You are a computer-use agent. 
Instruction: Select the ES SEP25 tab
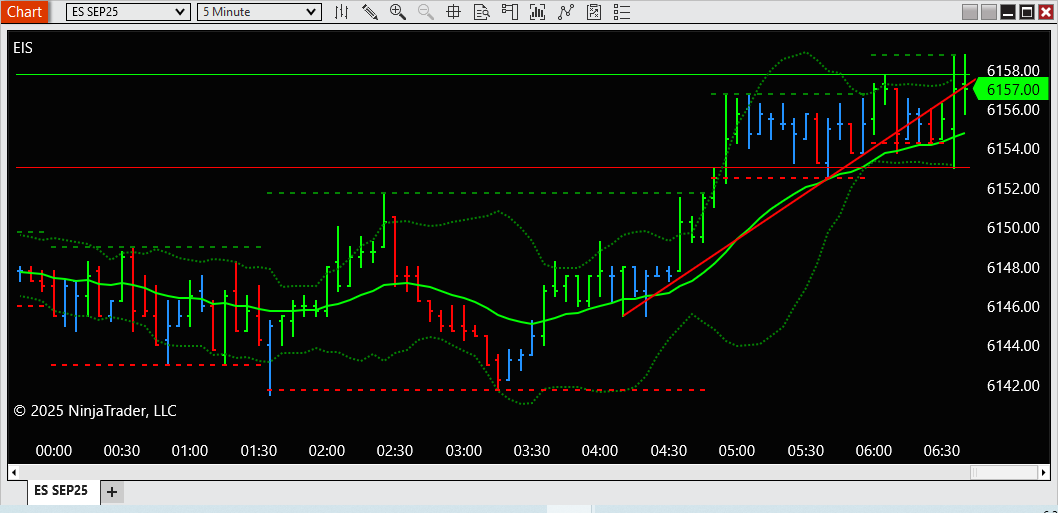[x=61, y=491]
